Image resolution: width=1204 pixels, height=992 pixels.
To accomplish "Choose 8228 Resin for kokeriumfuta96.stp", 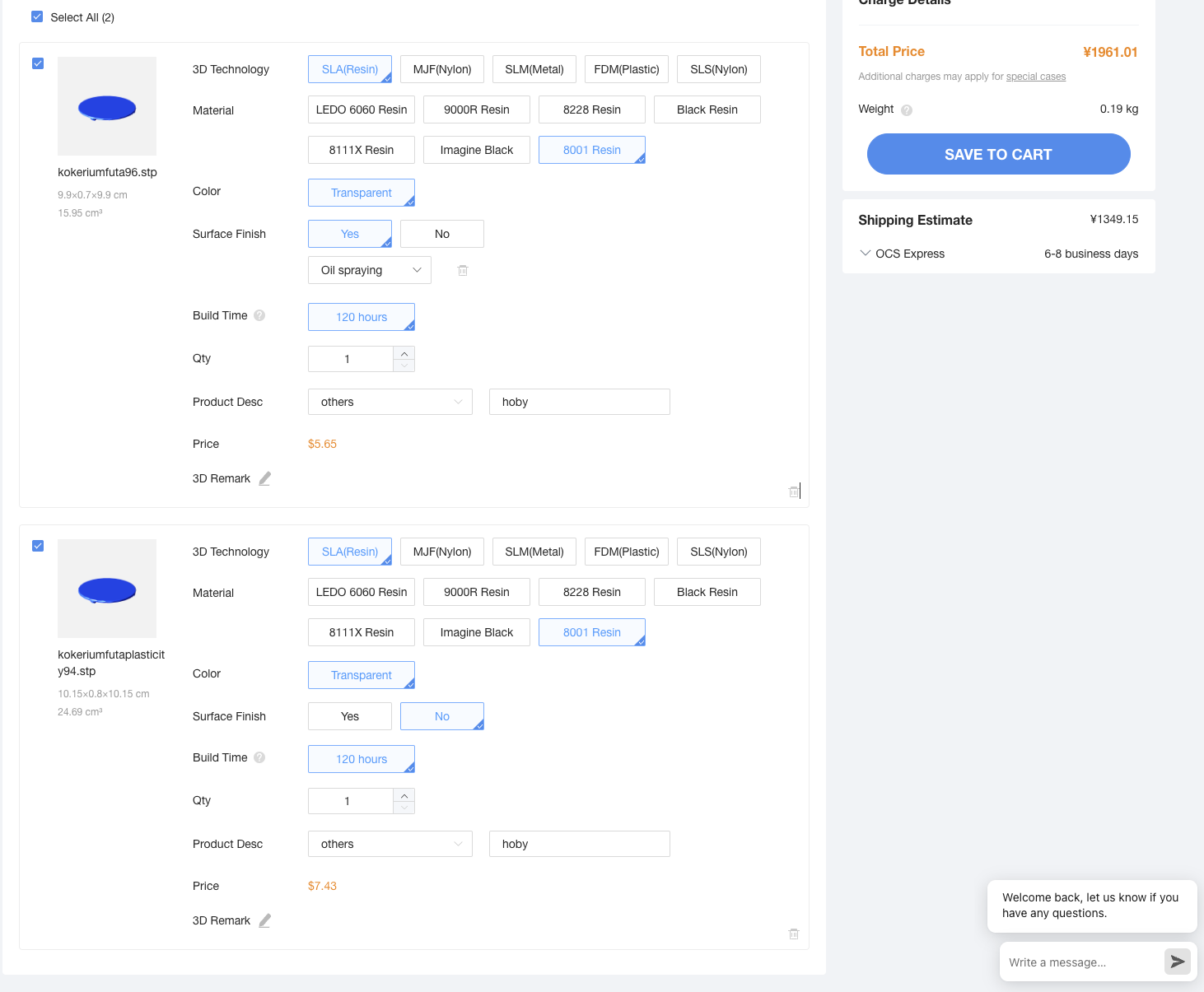I will (x=592, y=109).
